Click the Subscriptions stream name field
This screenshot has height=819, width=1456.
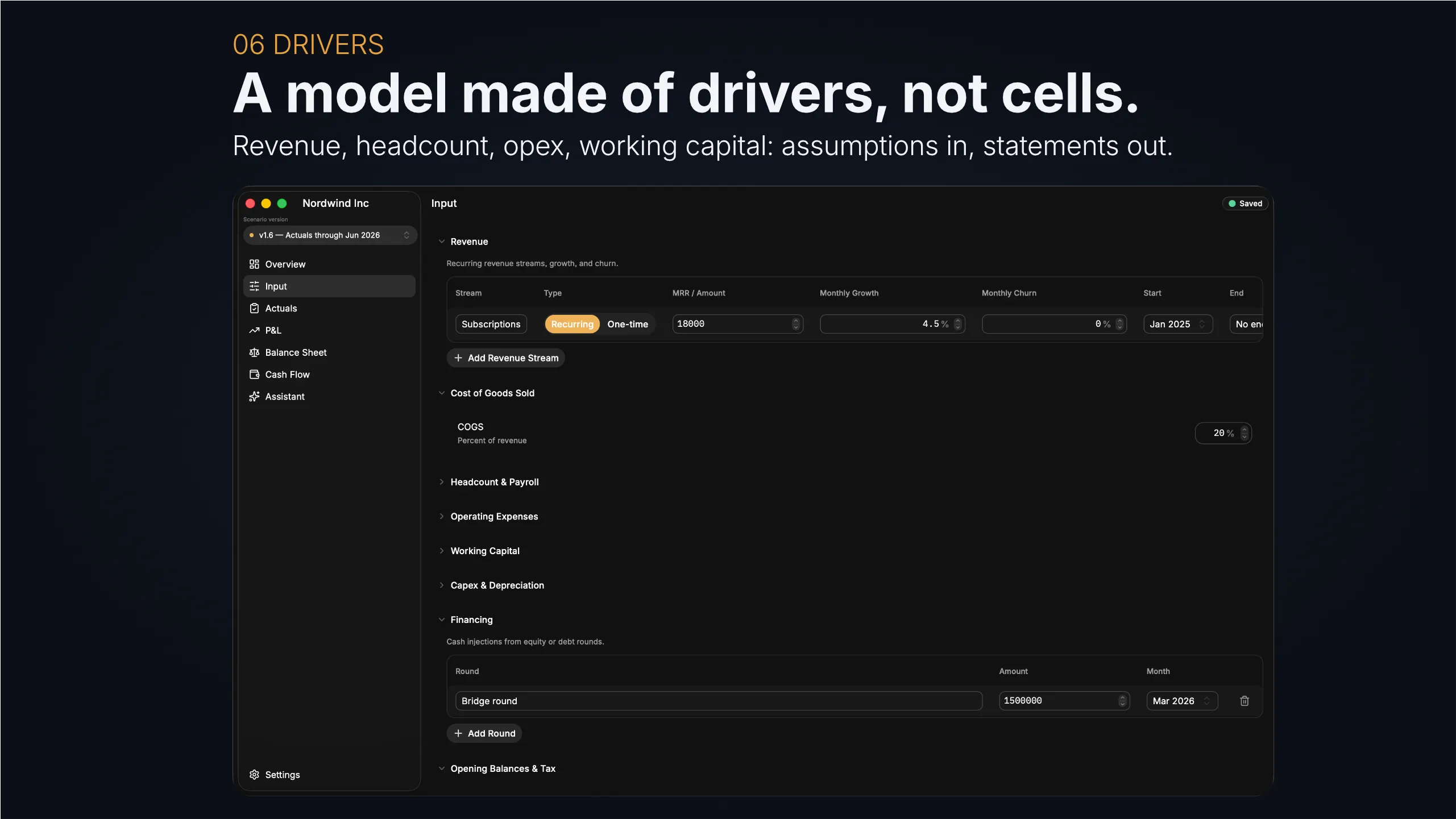click(x=491, y=324)
